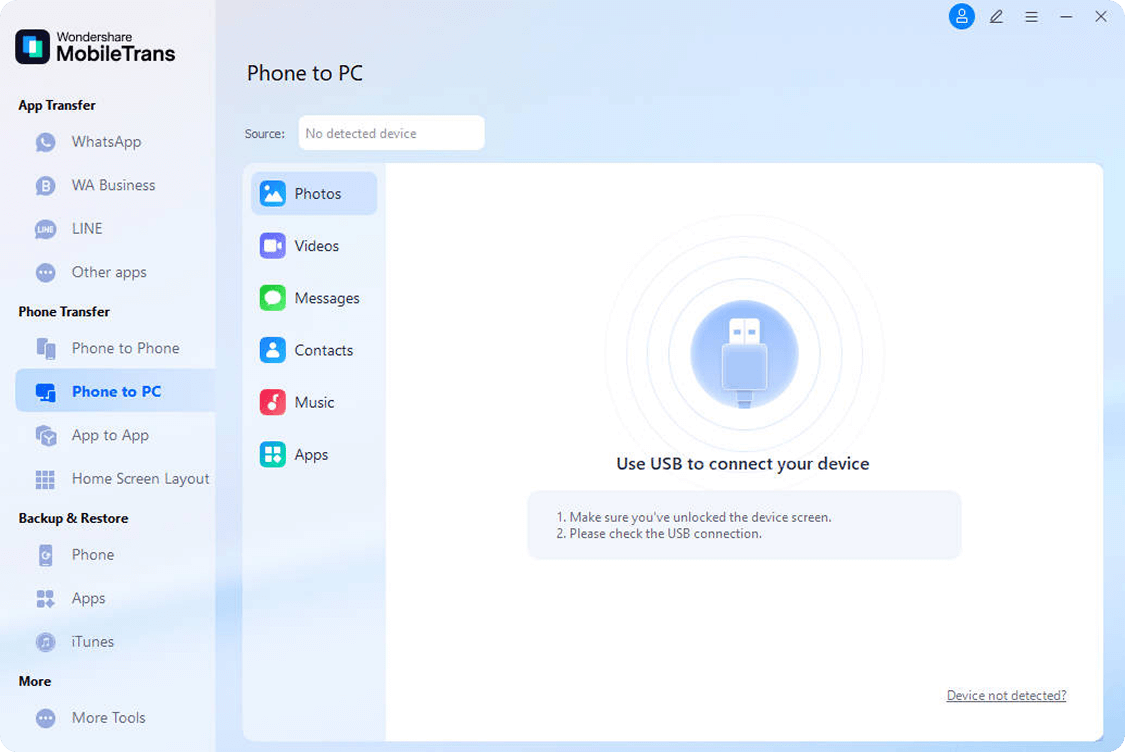The height and width of the screenshot is (753, 1125).
Task: Open the Device not detected help link
Action: pos(1006,695)
